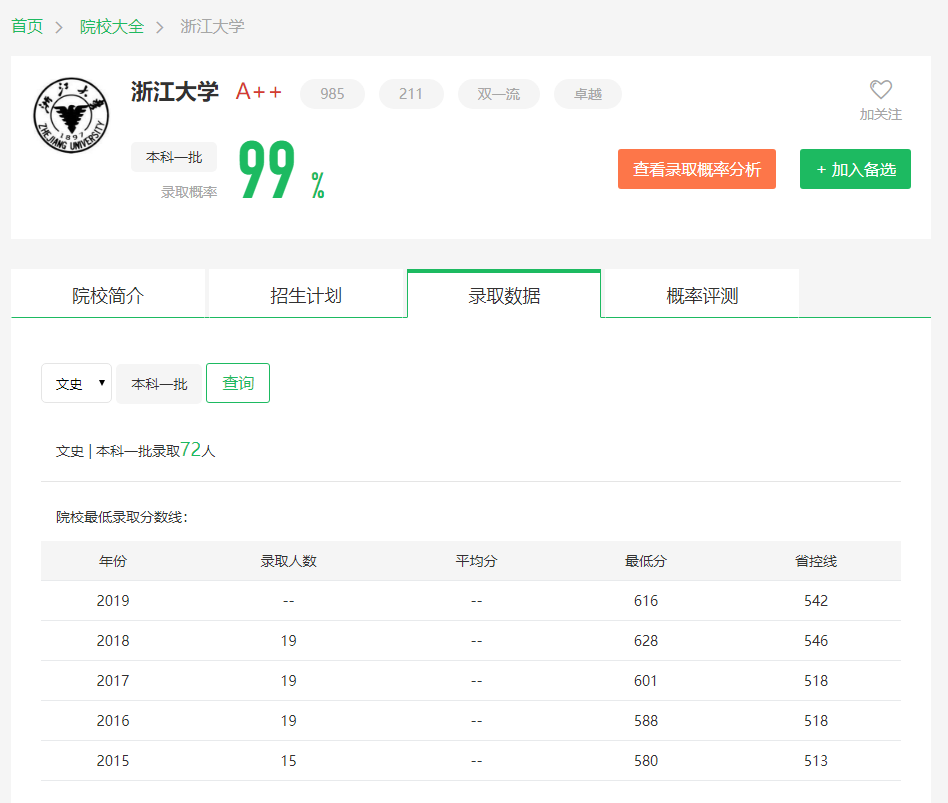948x803 pixels.
Task: Click provincial line 542
Action: [x=816, y=600]
